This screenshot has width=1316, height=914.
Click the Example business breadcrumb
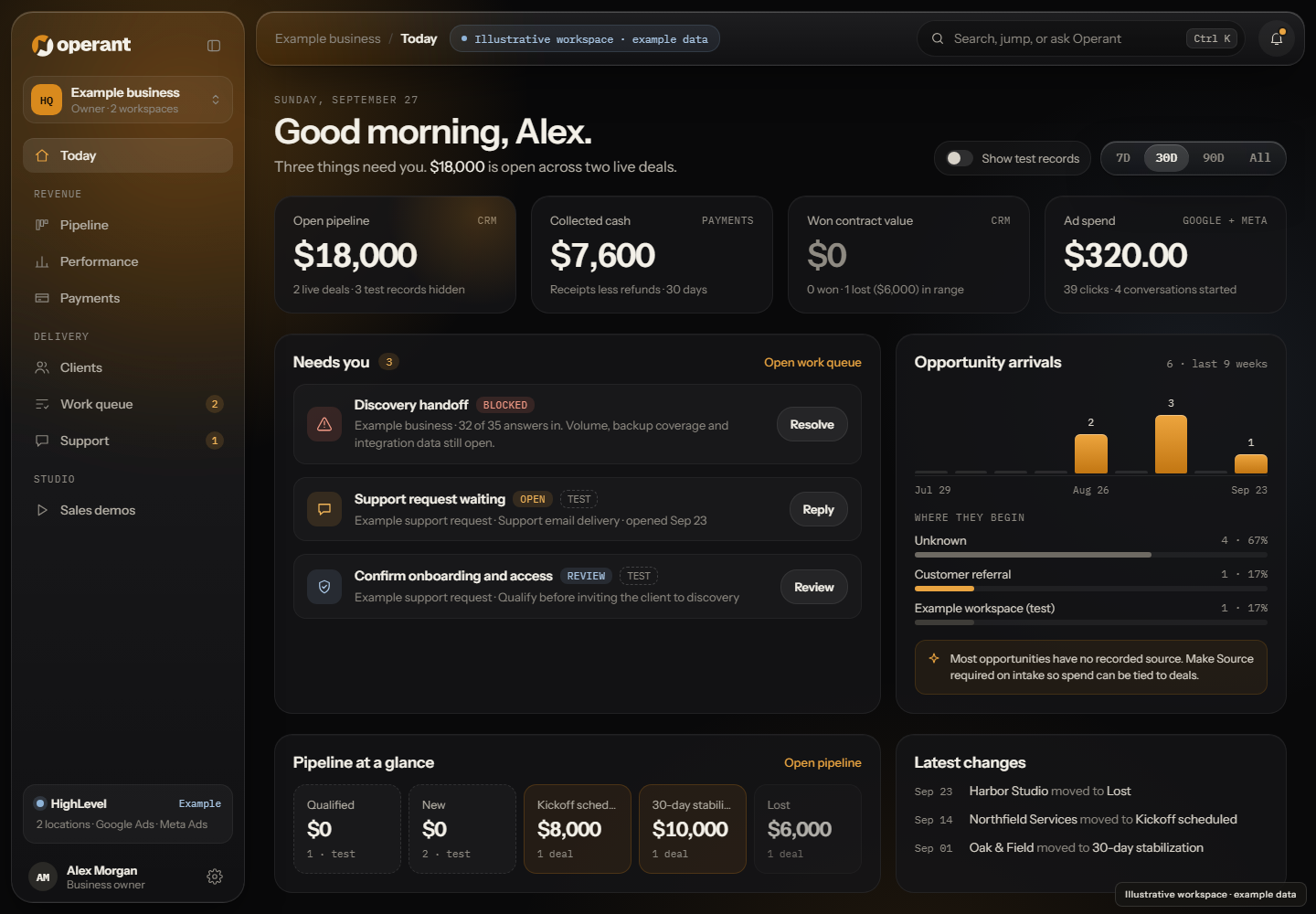click(x=327, y=38)
